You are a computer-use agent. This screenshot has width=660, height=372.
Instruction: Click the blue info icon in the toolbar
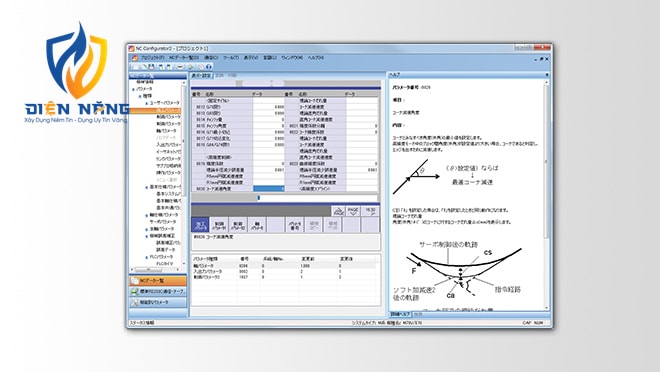click(x=209, y=66)
